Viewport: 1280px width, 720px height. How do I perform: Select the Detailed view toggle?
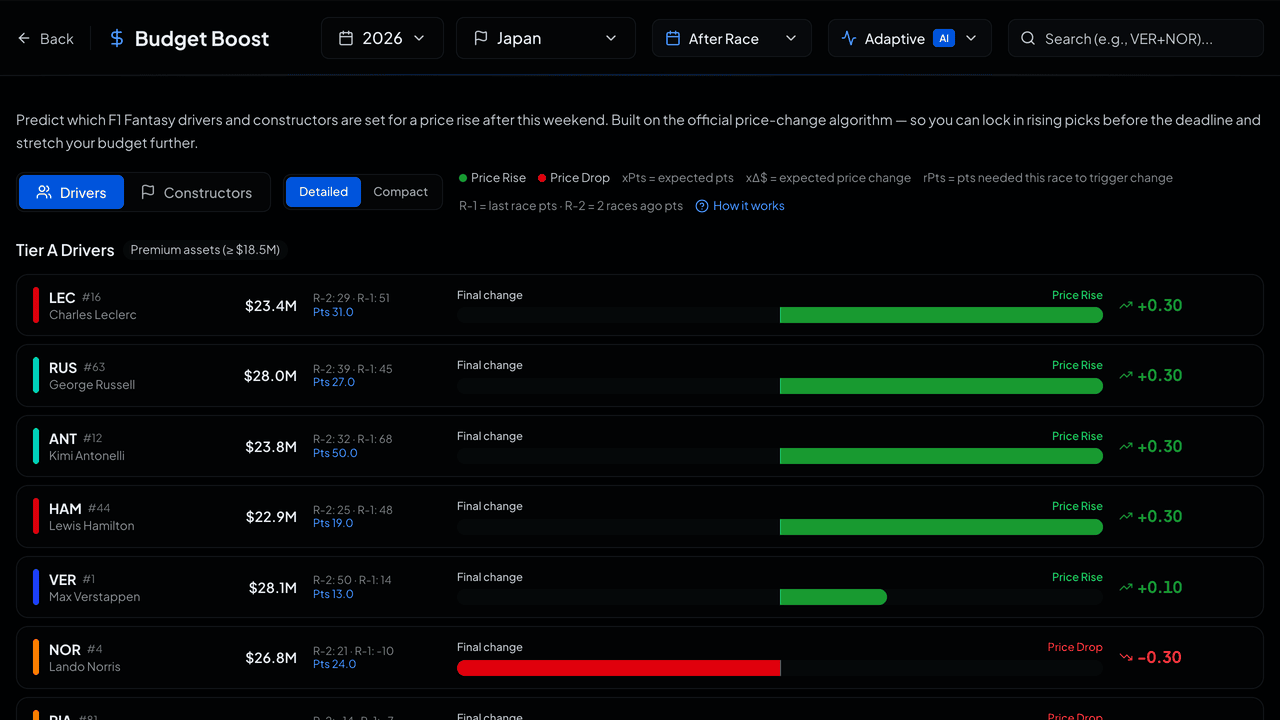pyautogui.click(x=323, y=192)
